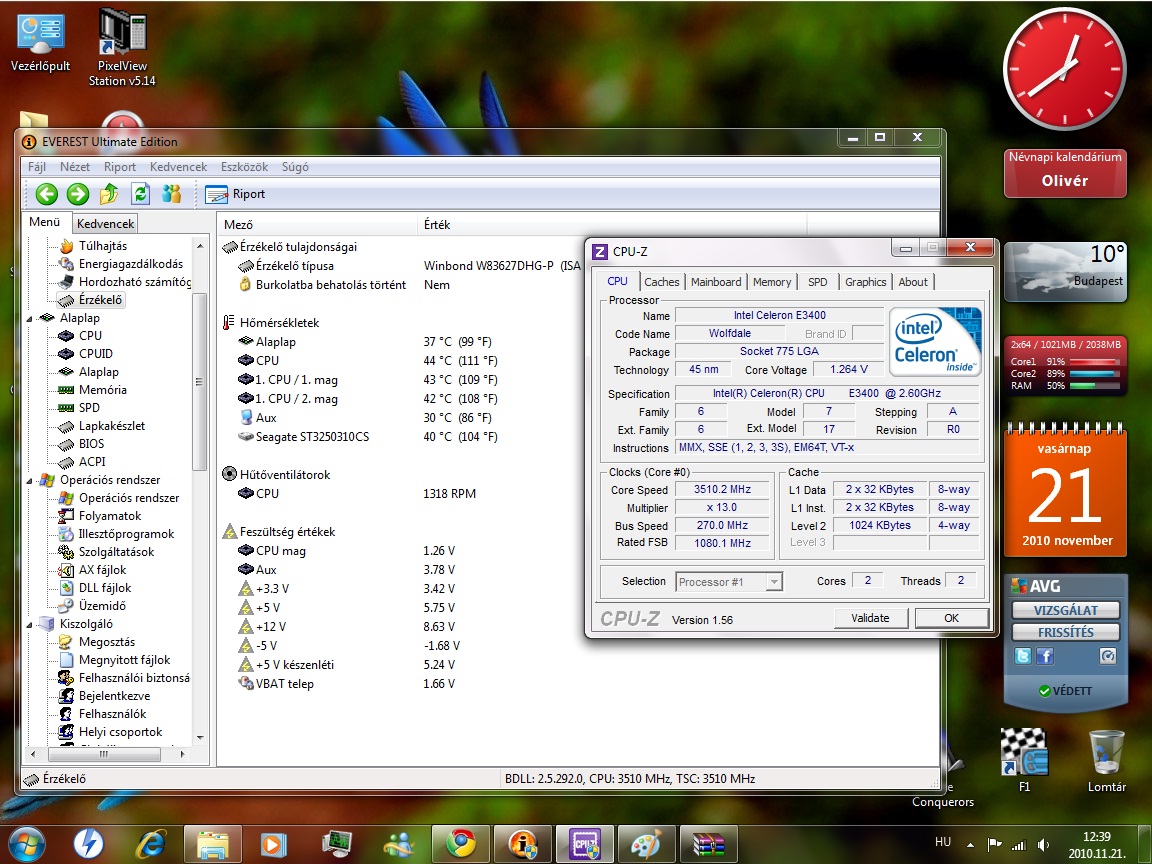Click the users icon in EVEREST toolbar

coord(171,194)
